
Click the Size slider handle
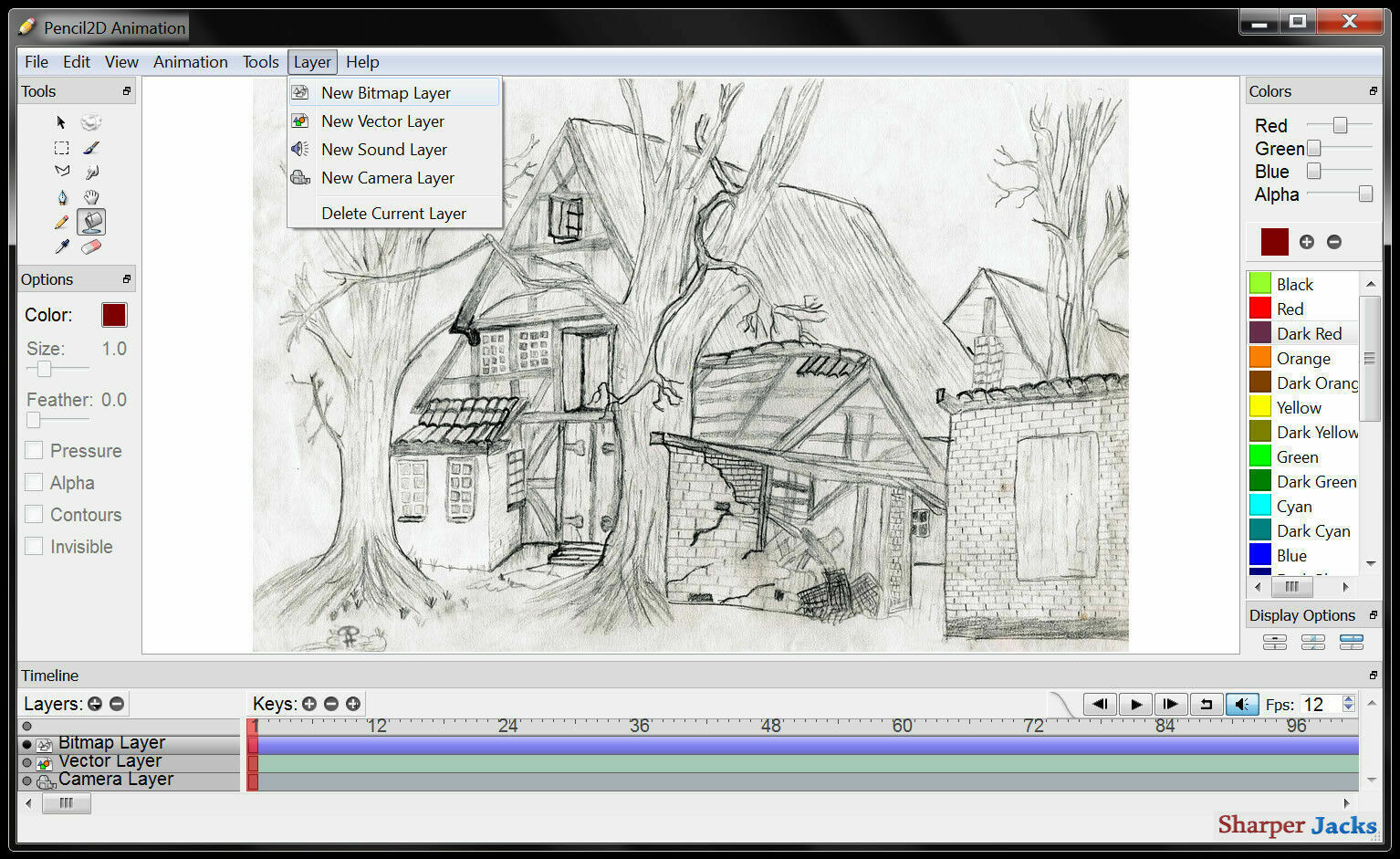(x=44, y=369)
